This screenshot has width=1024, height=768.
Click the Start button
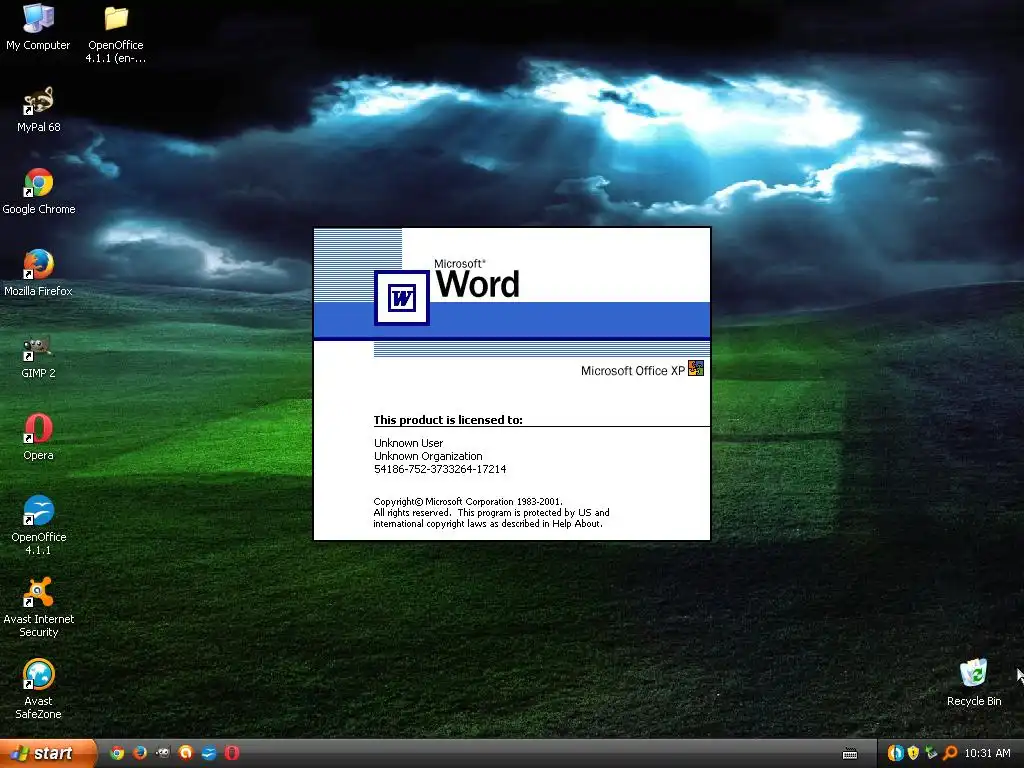click(48, 753)
